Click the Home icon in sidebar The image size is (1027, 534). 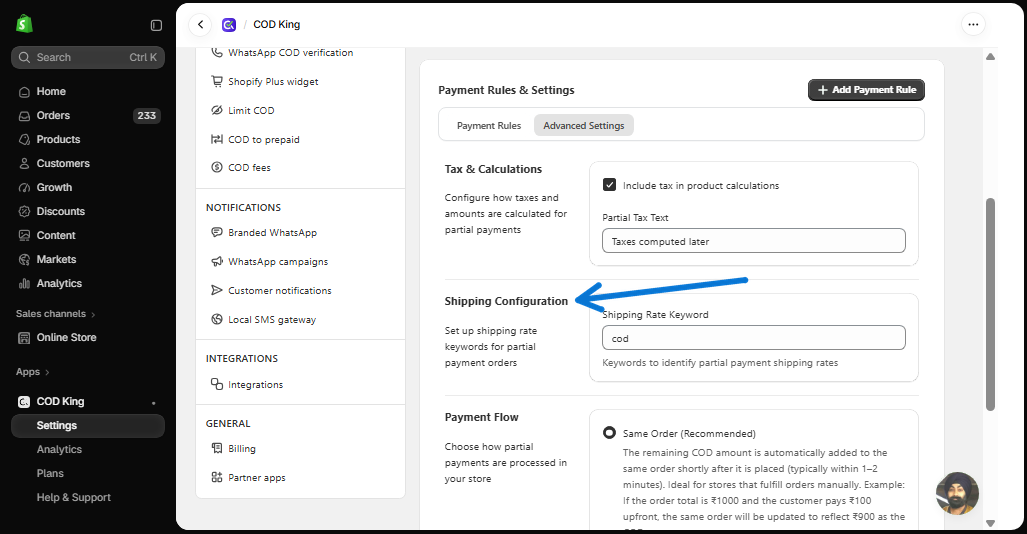pos(24,92)
